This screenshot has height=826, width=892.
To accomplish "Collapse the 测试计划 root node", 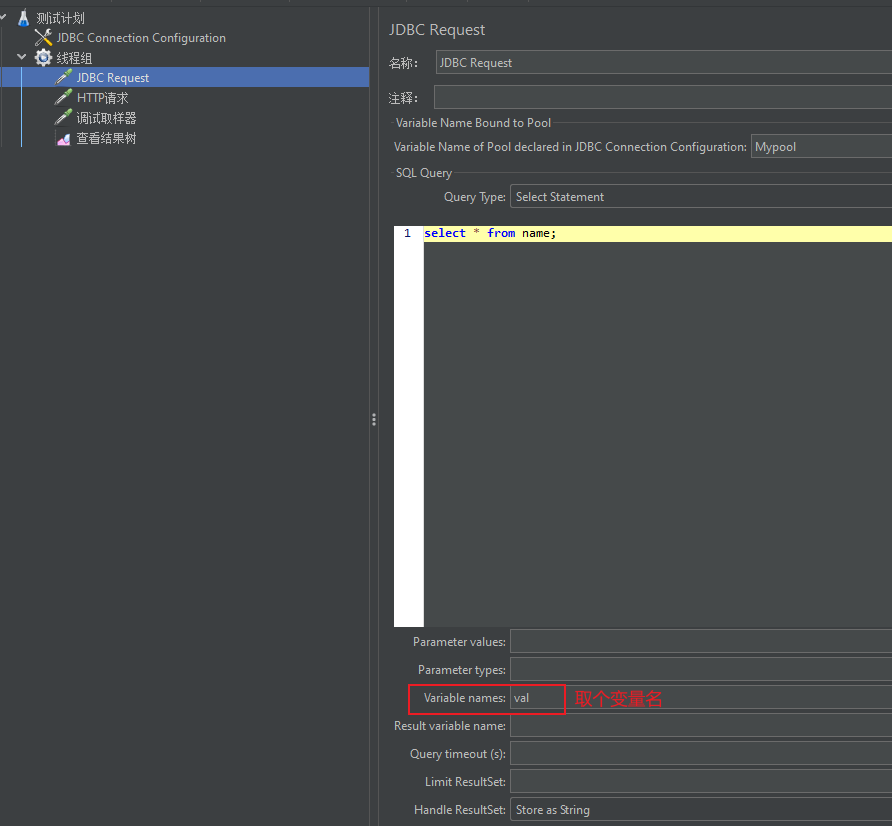I will 3,17.
